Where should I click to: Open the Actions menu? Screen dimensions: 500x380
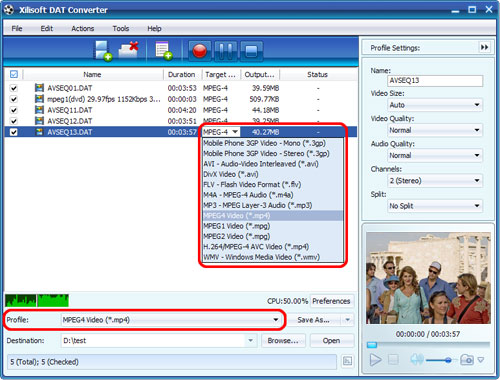(83, 28)
